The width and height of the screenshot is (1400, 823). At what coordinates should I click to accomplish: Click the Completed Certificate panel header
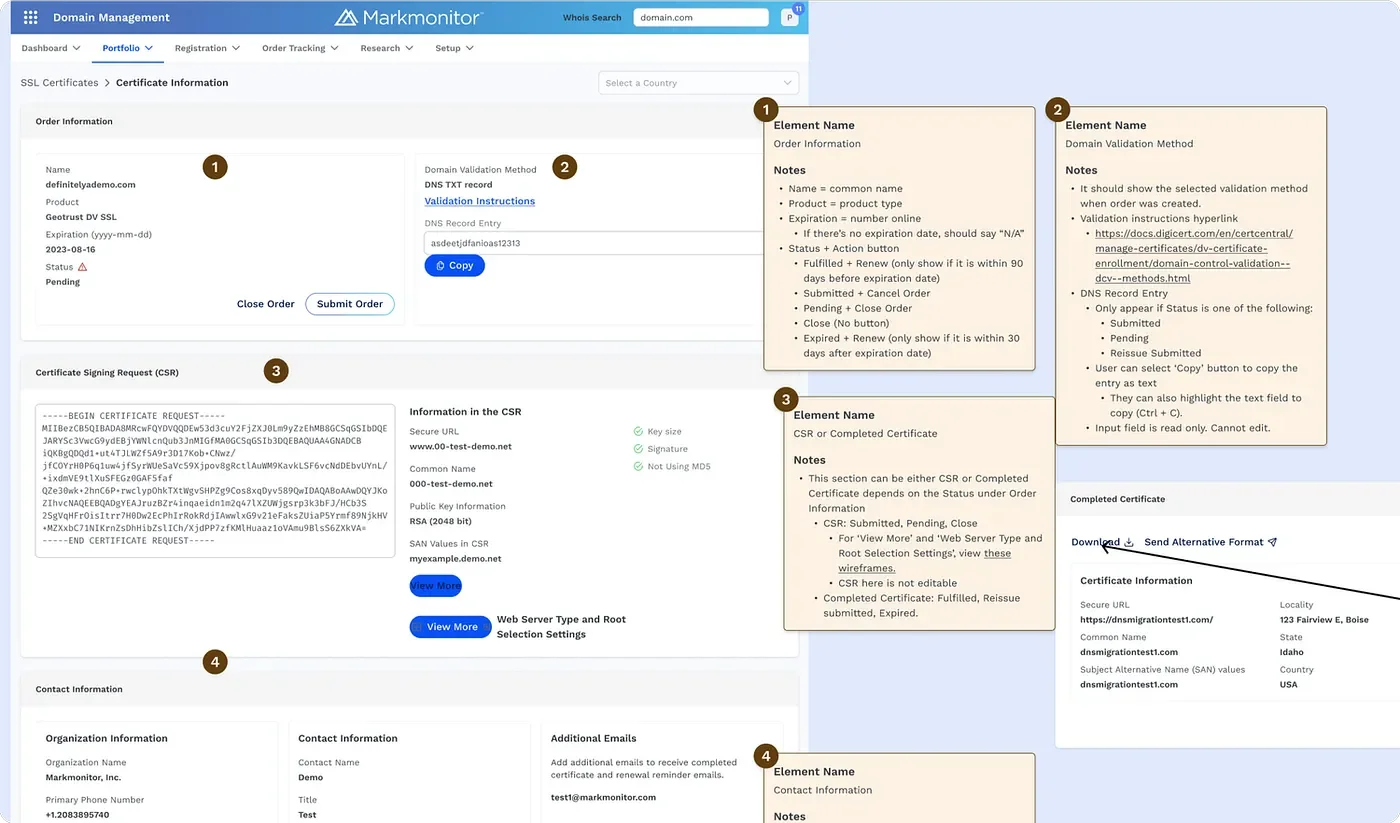coord(1117,499)
